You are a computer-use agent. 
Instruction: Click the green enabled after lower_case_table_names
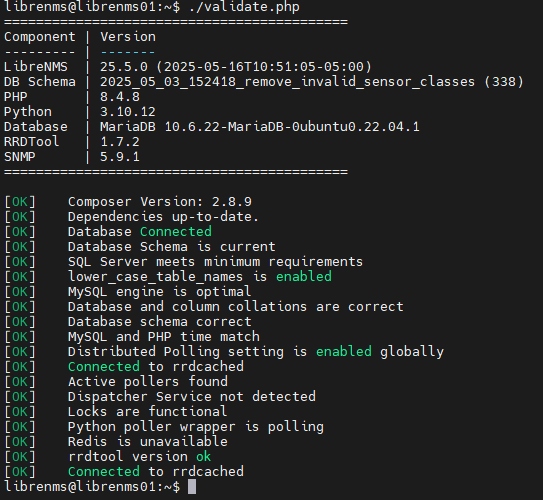click(304, 276)
